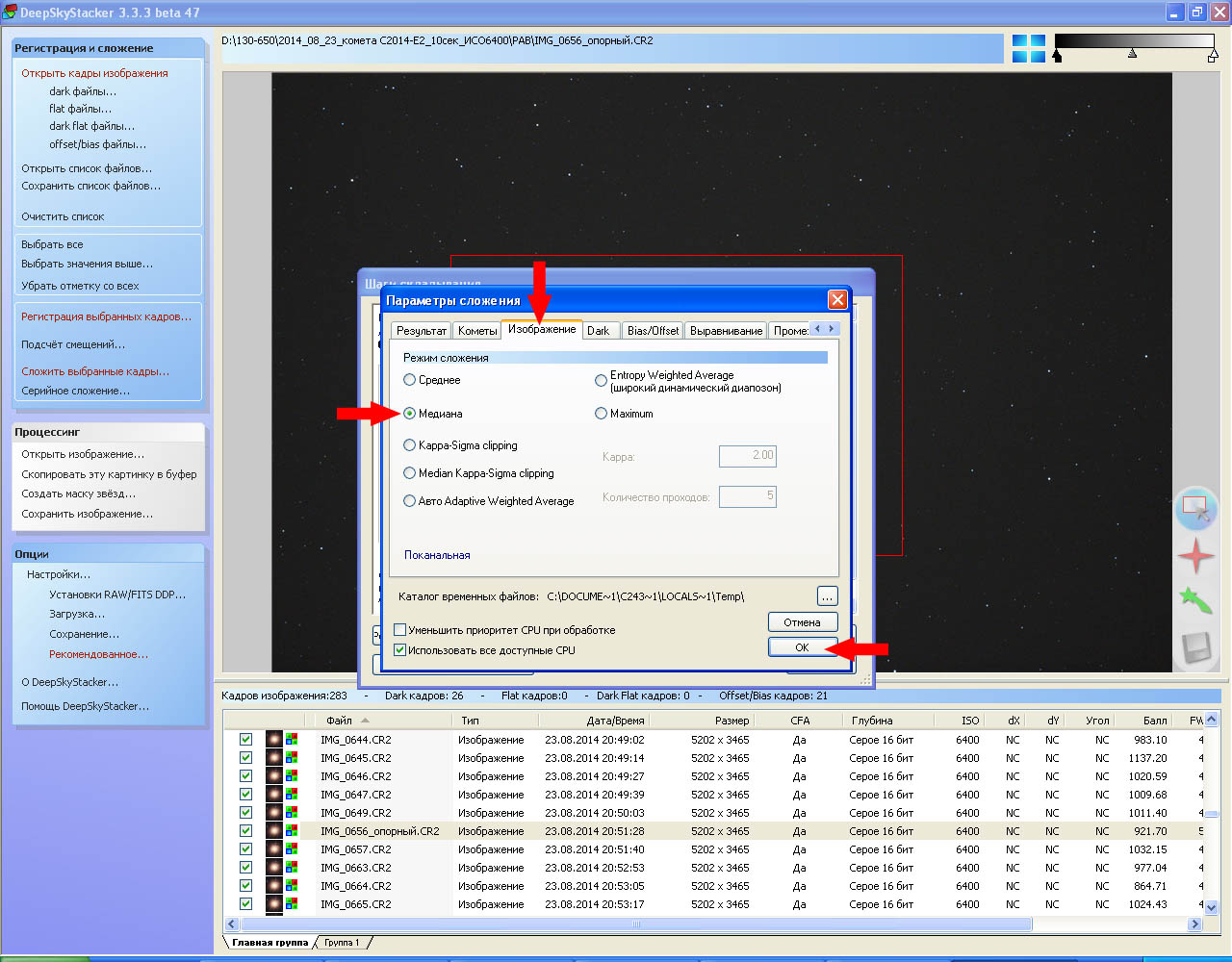
Task: Click the gray midtone marker on the gradient slider
Action: [1132, 55]
